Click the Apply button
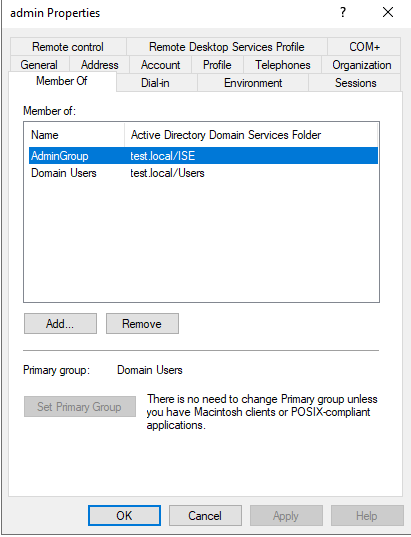Image resolution: width=411 pixels, height=537 pixels. point(286,515)
